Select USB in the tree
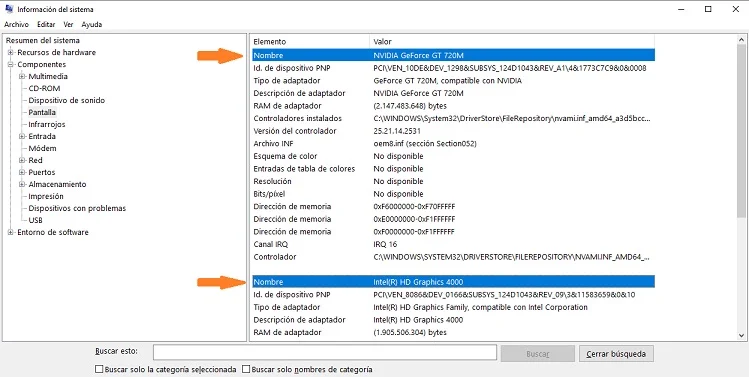Screen dimensions: 749x377 coord(35,220)
